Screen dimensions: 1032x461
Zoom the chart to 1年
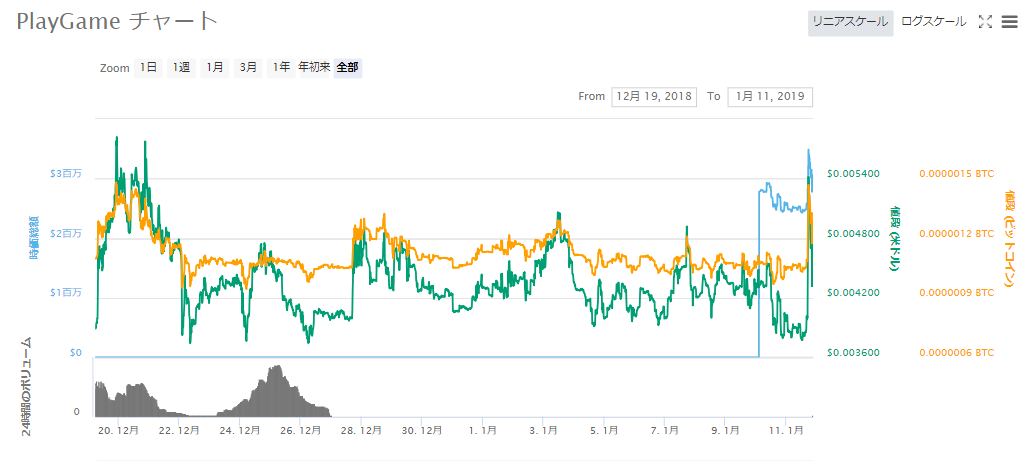point(281,68)
